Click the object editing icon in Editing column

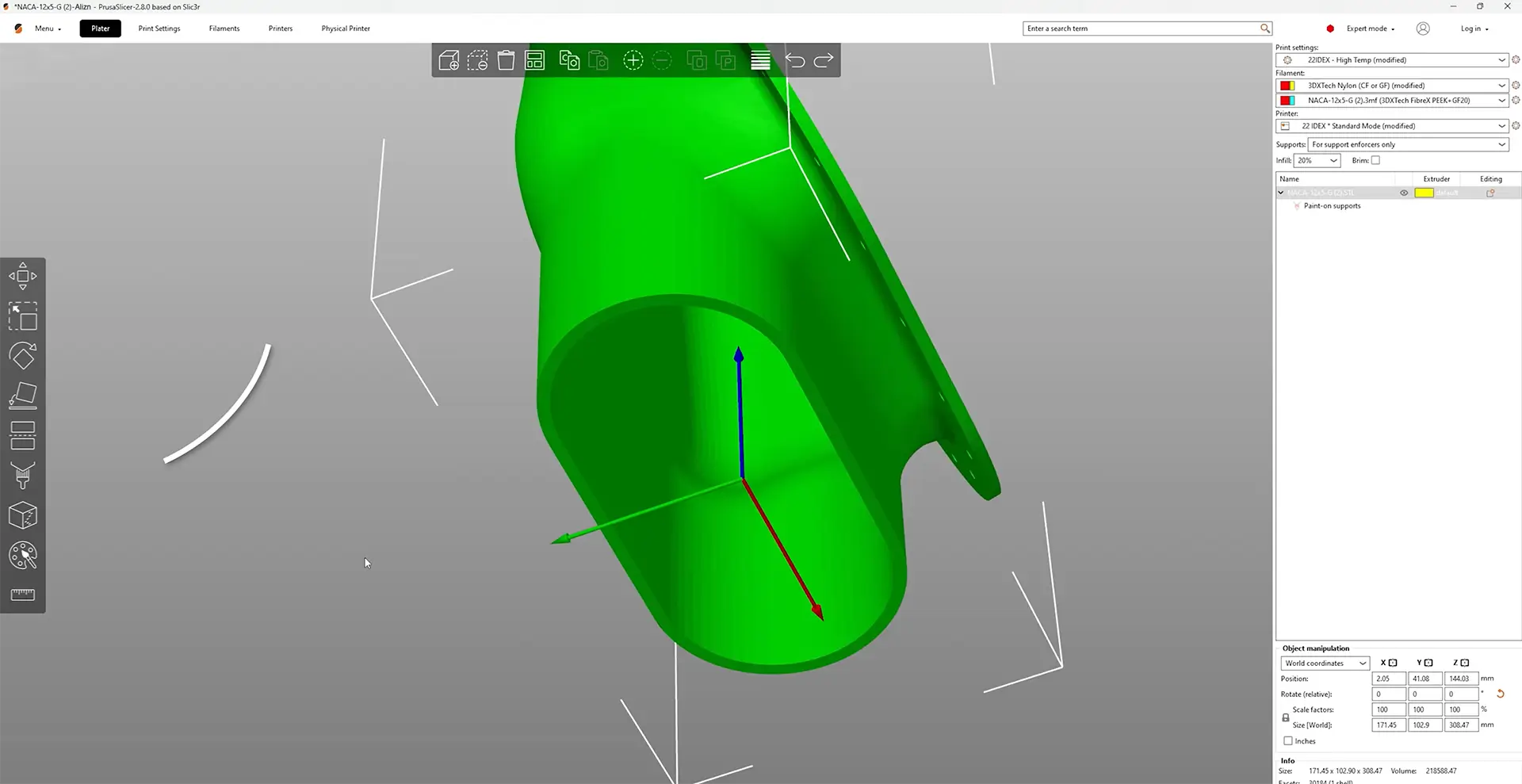tap(1490, 193)
